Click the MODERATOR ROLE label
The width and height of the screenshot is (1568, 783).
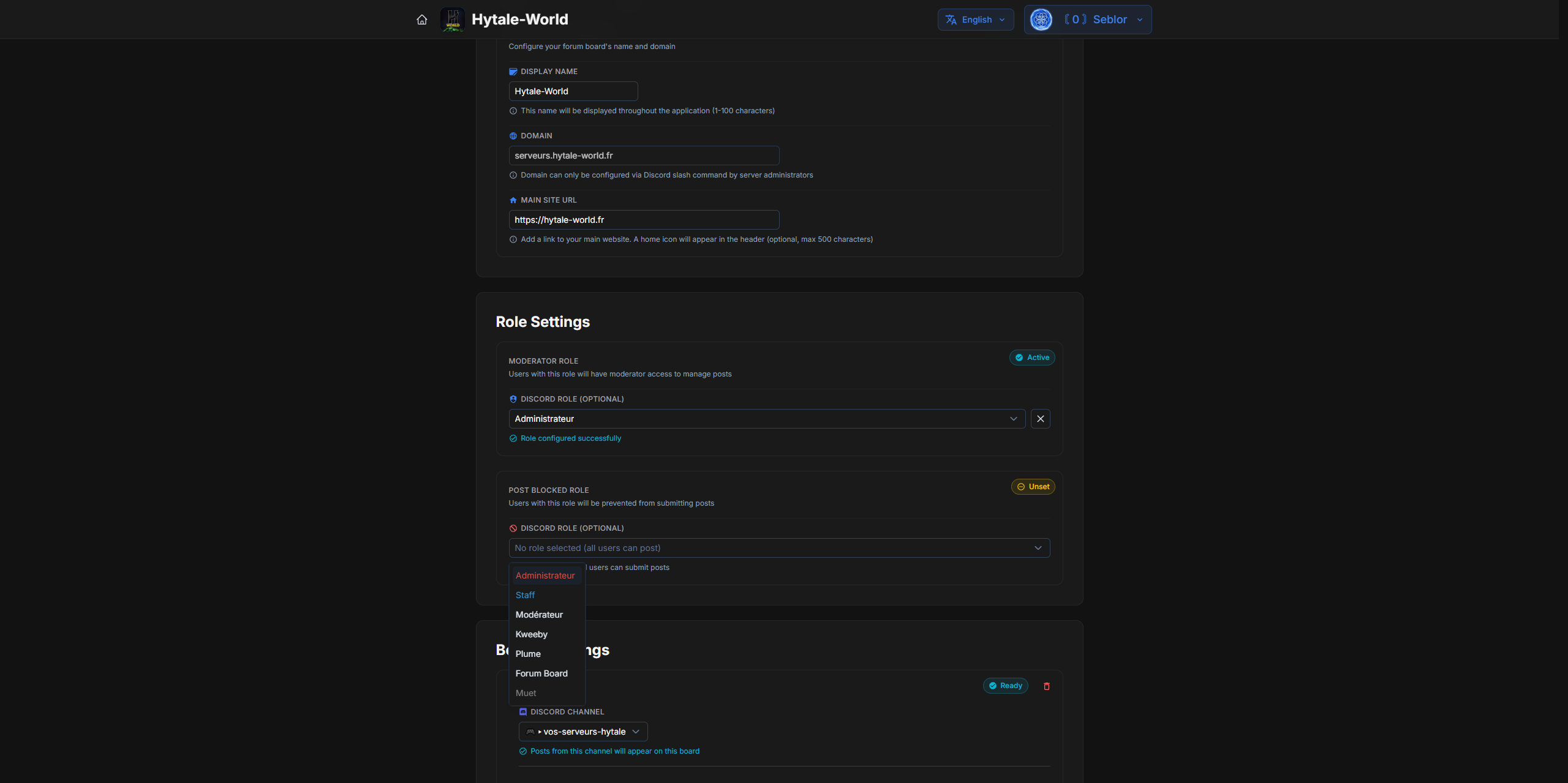pos(543,361)
